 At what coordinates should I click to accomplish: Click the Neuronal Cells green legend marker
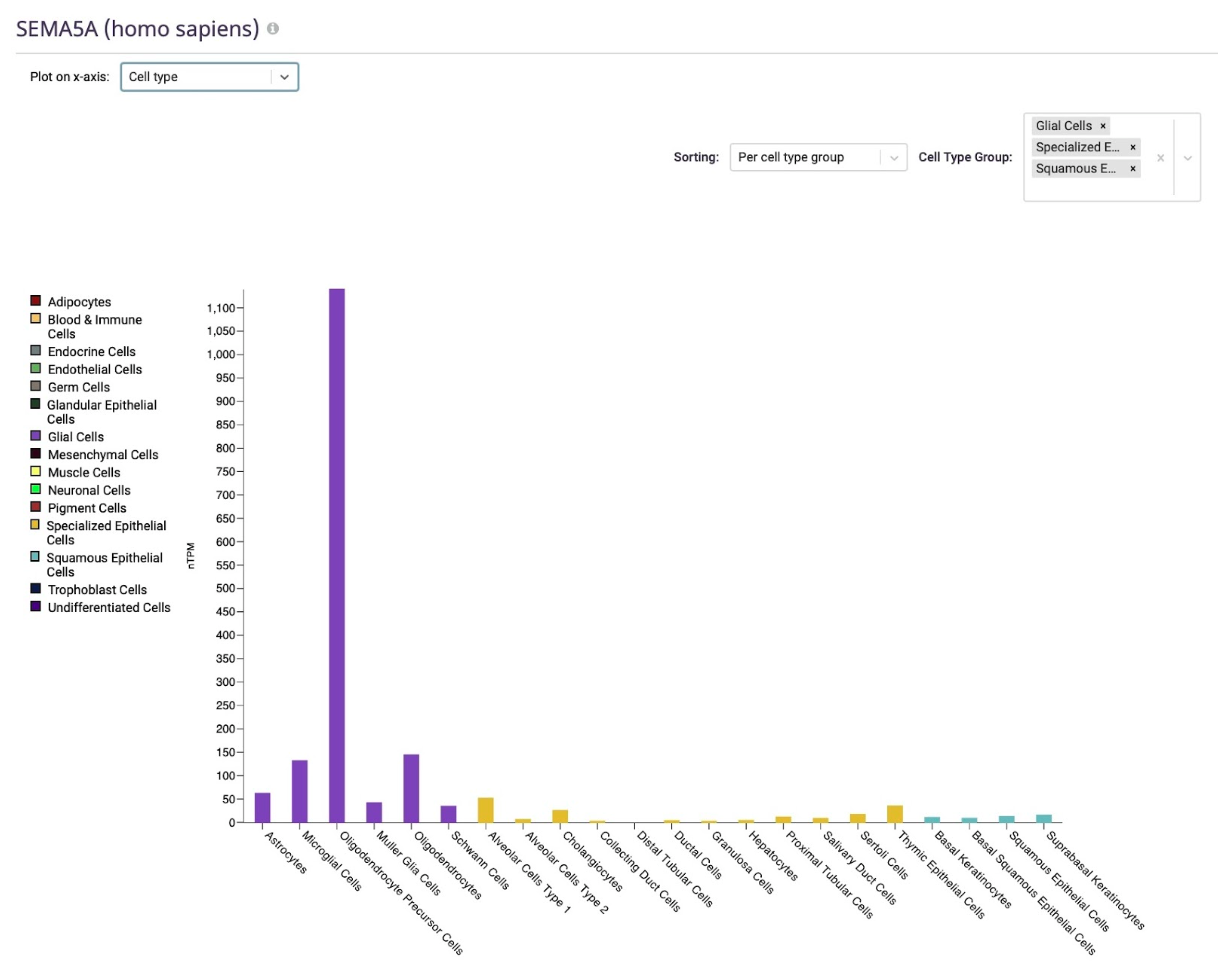[x=35, y=490]
